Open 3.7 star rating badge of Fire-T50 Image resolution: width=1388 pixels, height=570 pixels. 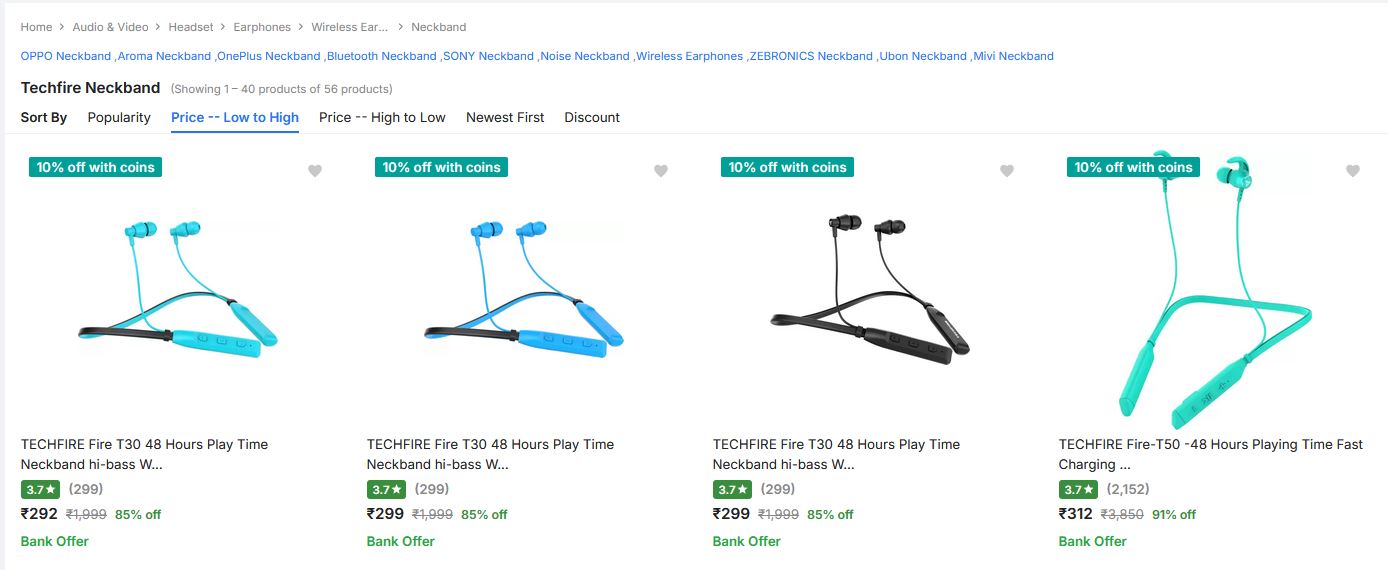pyautogui.click(x=1078, y=489)
